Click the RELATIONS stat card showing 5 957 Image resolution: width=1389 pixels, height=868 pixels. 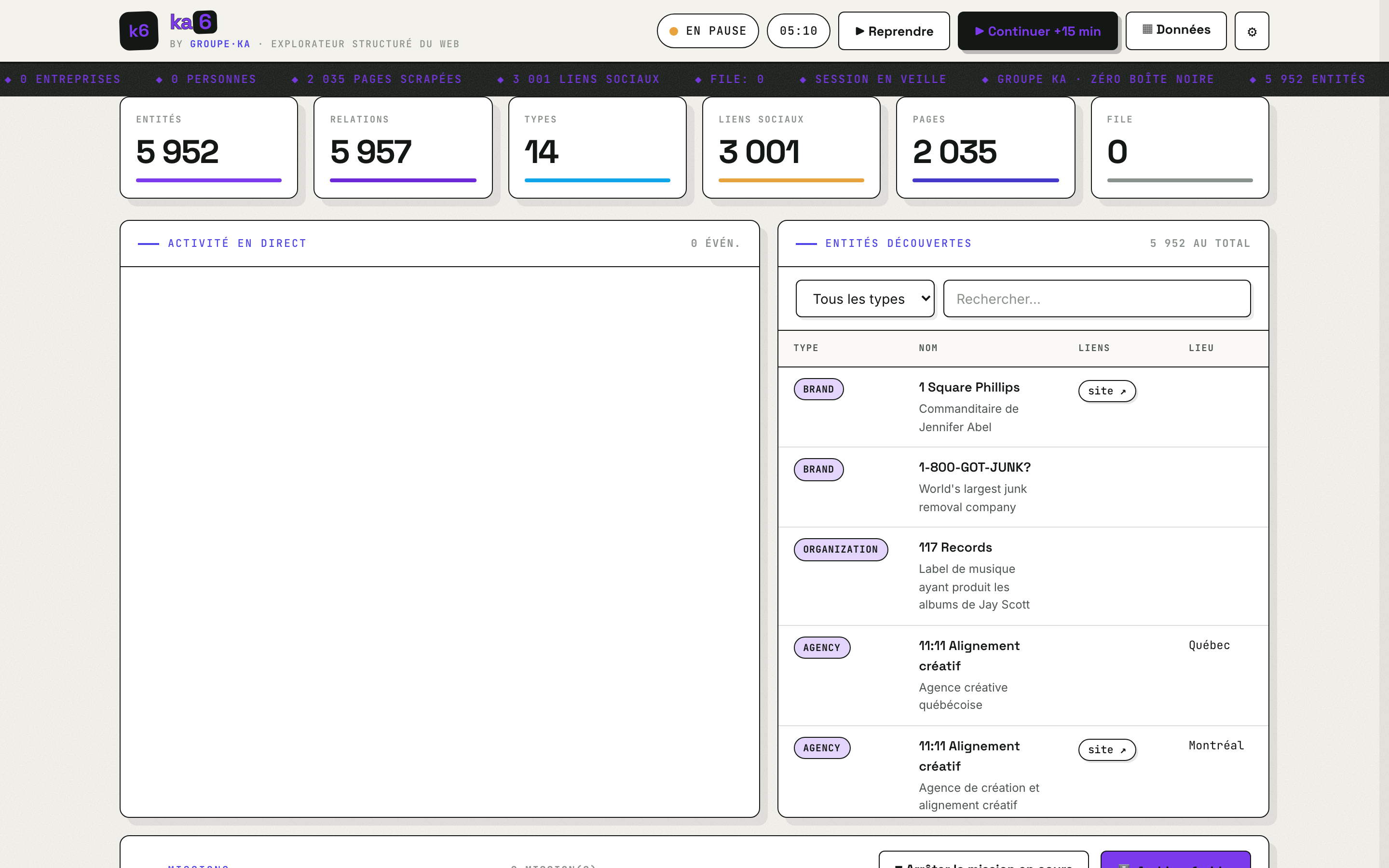(x=403, y=148)
